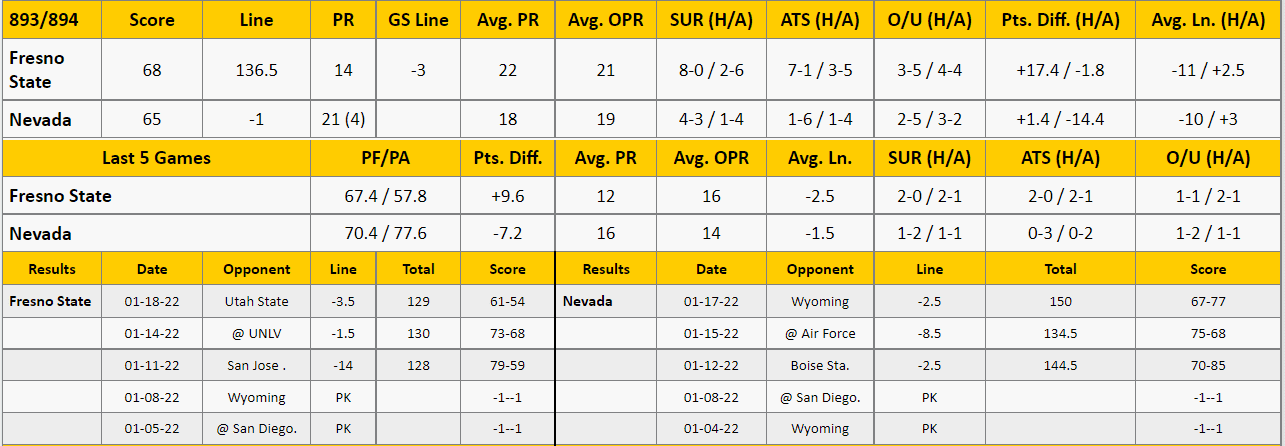This screenshot has height=446, width=1285.
Task: Select the @ UNLV opponent cell
Action: point(257,333)
